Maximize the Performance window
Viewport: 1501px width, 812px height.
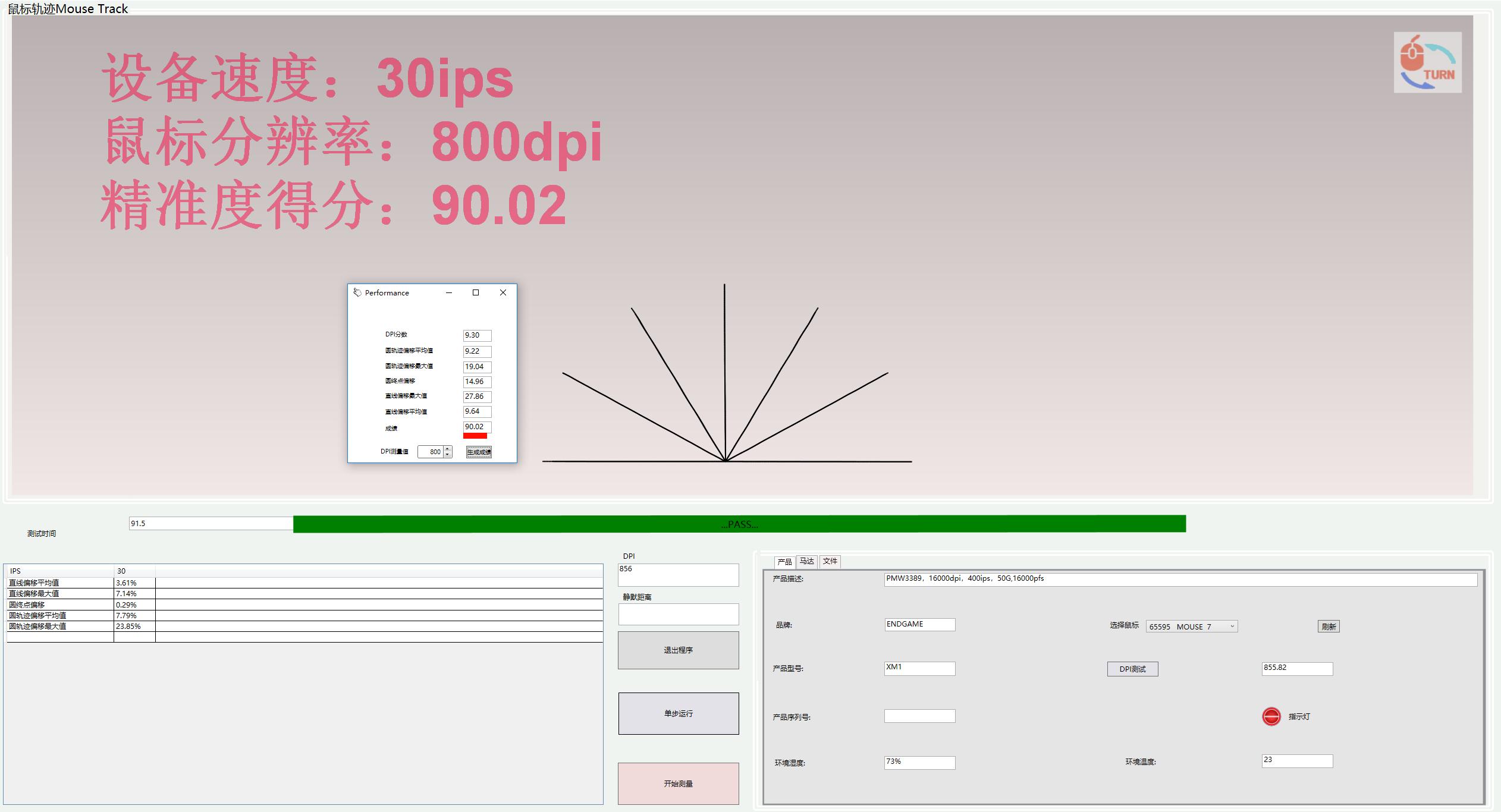click(476, 292)
